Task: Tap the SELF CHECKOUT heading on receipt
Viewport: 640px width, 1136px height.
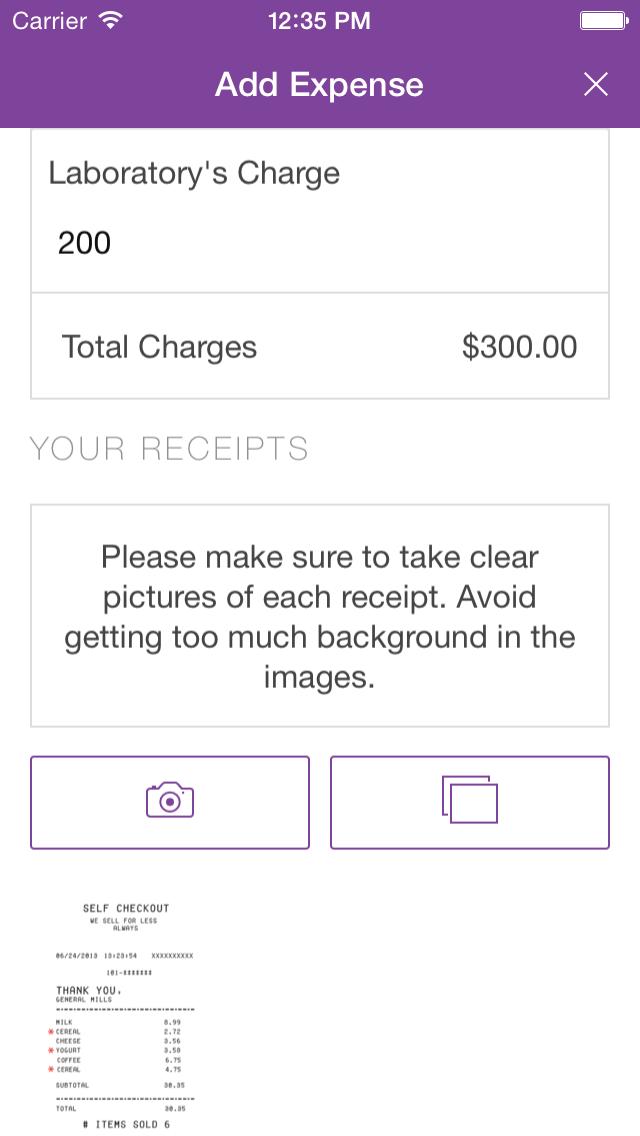Action: click(x=126, y=908)
